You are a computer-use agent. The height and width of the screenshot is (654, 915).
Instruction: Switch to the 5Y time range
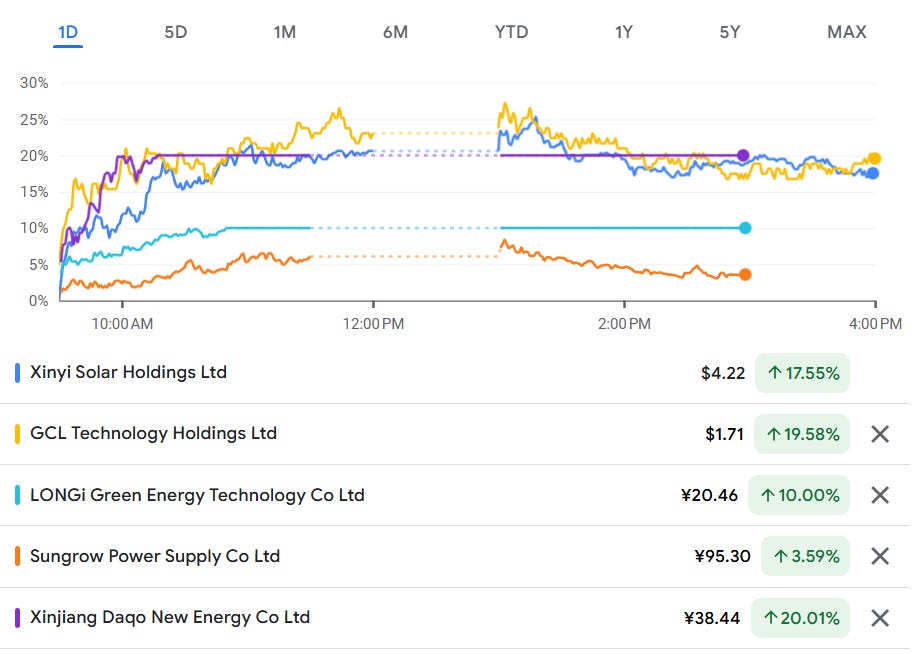coord(729,32)
